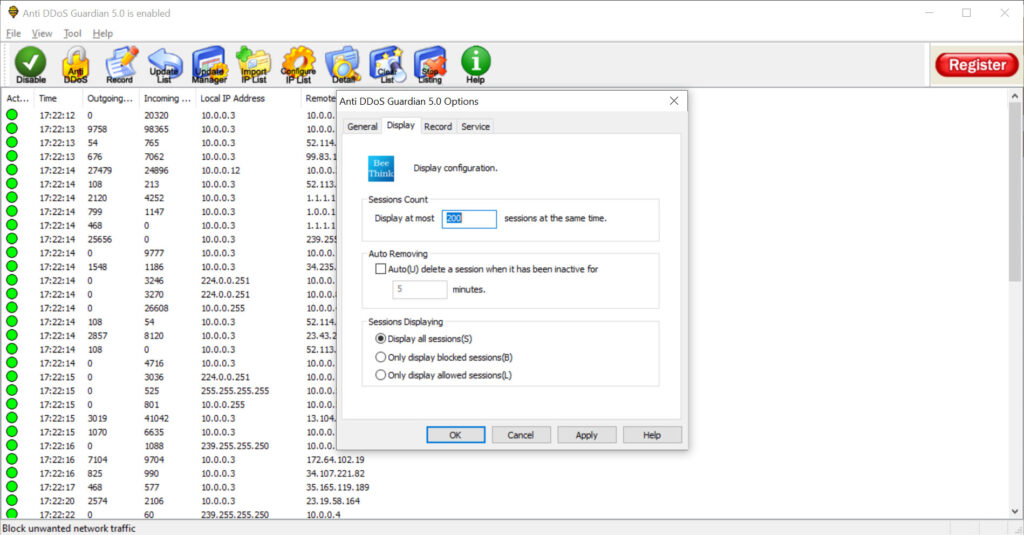The image size is (1024, 535).
Task: Click the Import IP List icon
Action: (x=253, y=65)
